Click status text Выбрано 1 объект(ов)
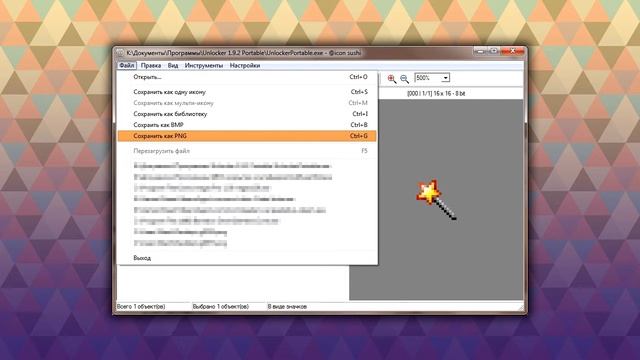This screenshot has height=360, width=640. coord(221,307)
